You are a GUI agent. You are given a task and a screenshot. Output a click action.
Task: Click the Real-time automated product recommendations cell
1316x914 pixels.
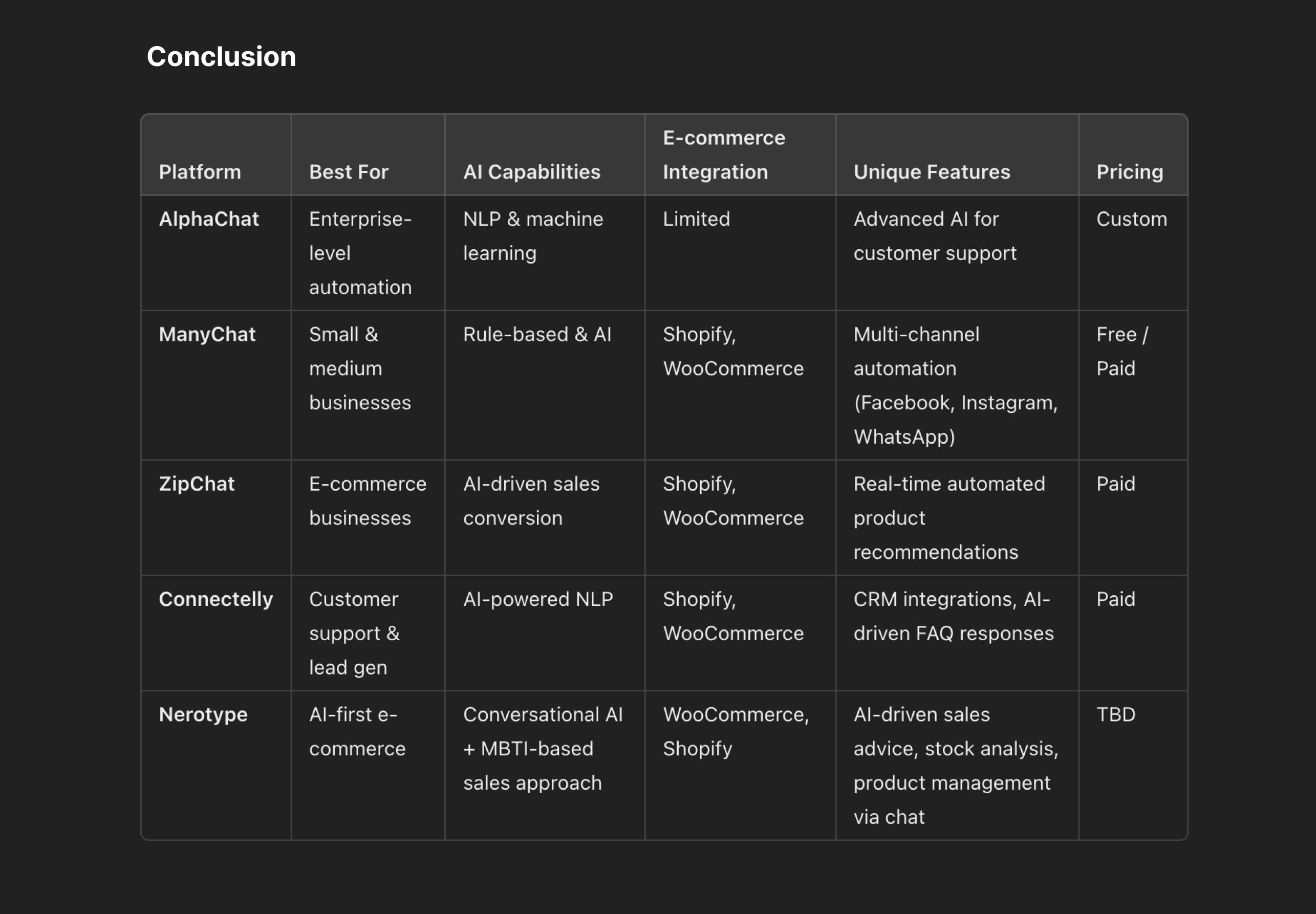tap(949, 518)
